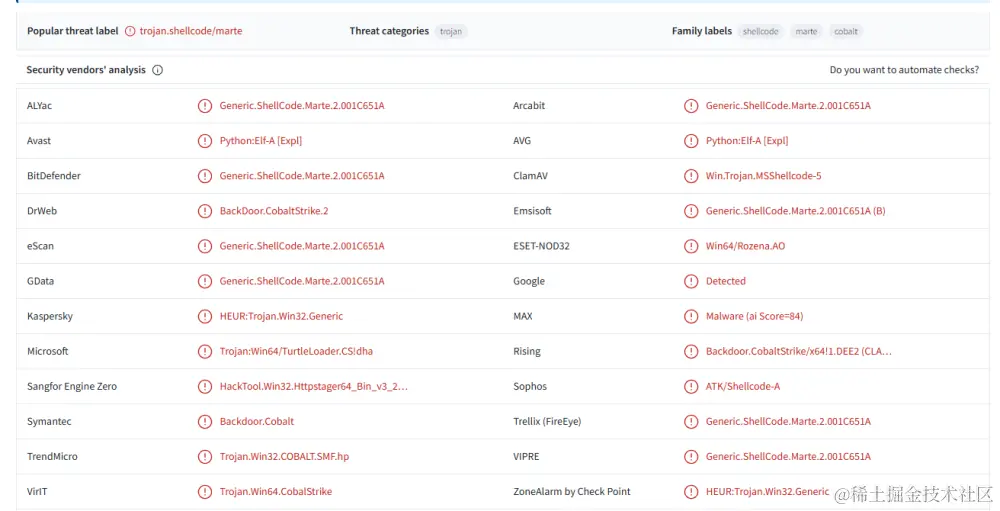Click BitDefender's detection warning icon
Viewport: 1000px width, 511px height.
point(205,176)
